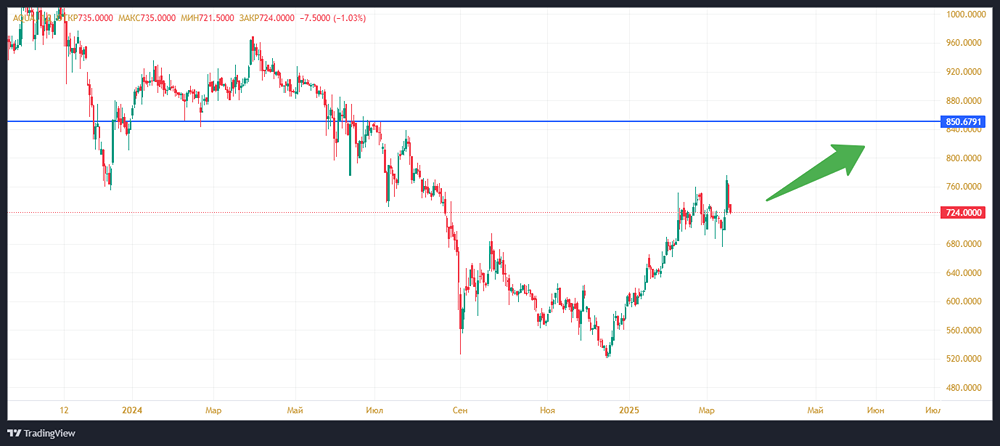The image size is (1000, 446).
Task: Click the blue horizontal level line
Action: (x=472, y=121)
